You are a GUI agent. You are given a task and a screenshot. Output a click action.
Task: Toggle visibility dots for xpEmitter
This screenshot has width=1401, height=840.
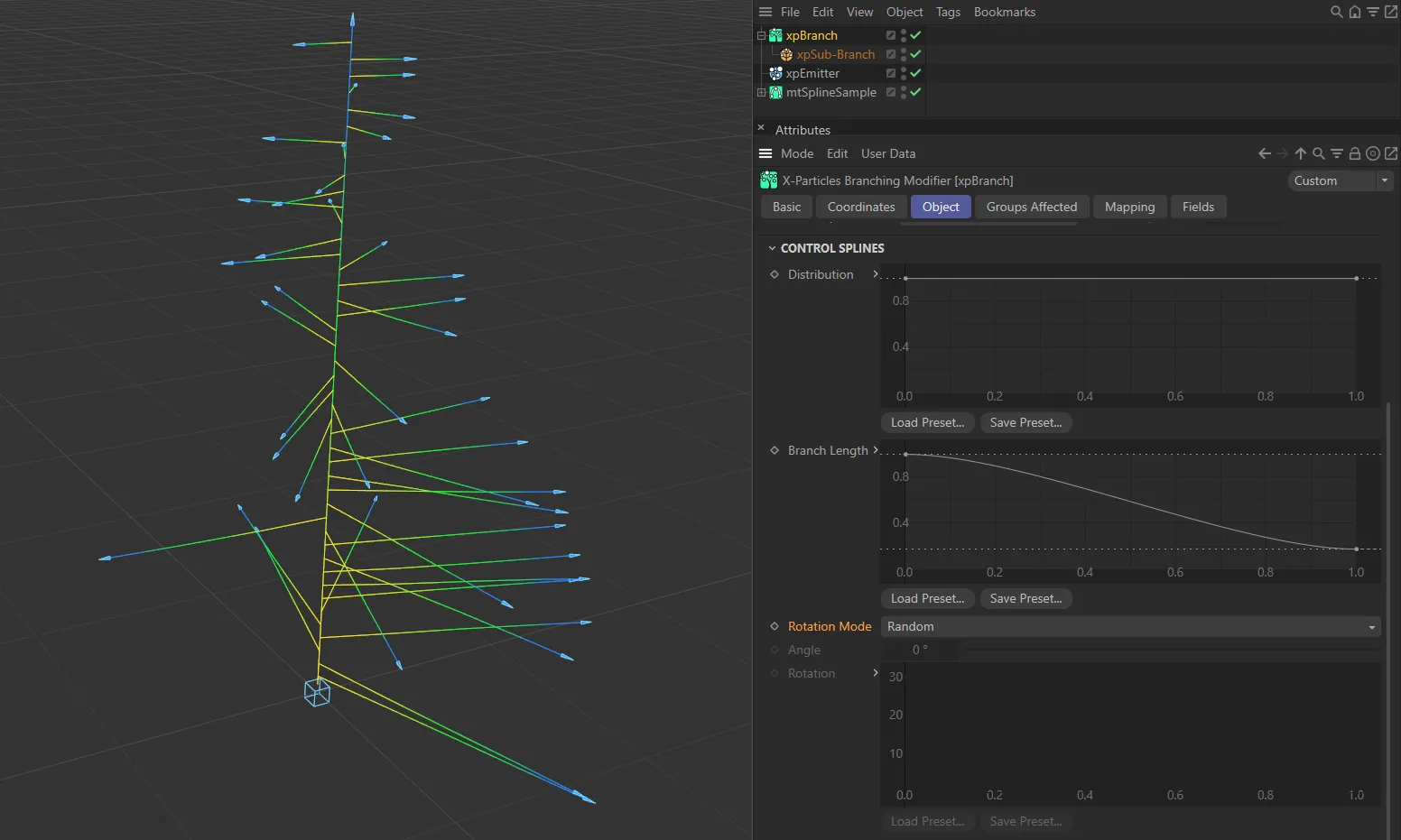[x=904, y=73]
